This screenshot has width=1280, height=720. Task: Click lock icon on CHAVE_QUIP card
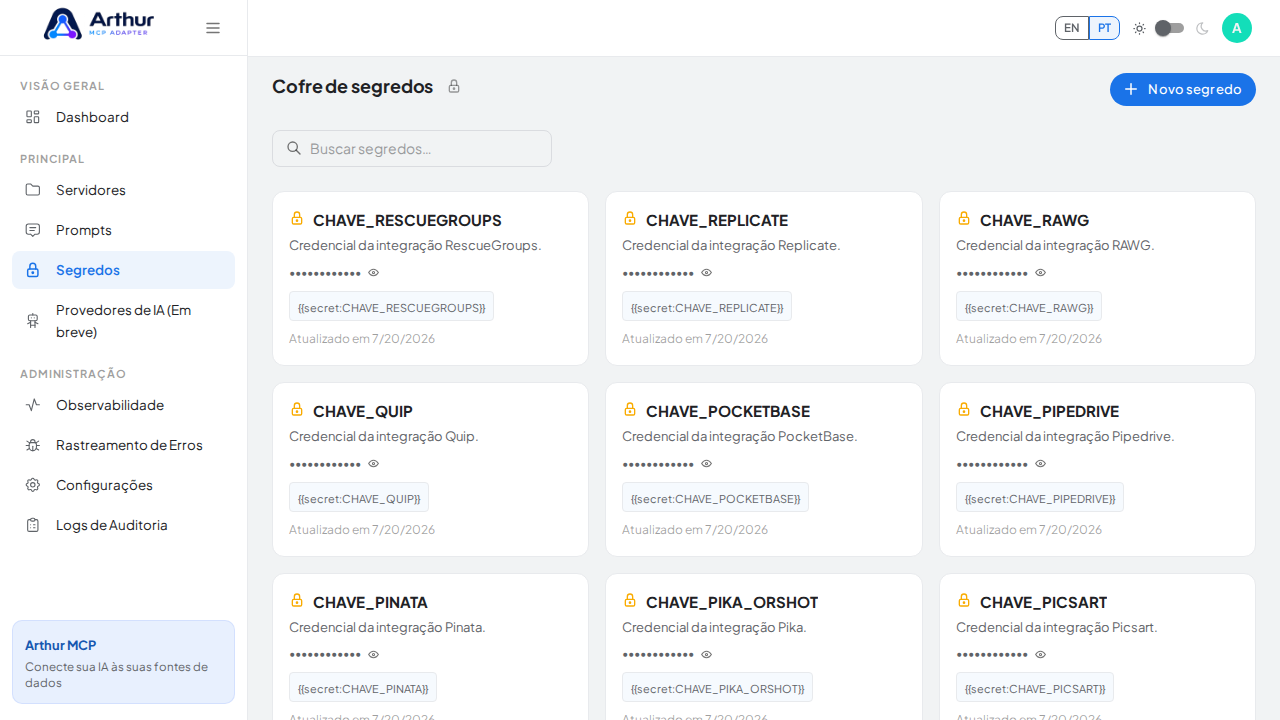pyautogui.click(x=297, y=409)
